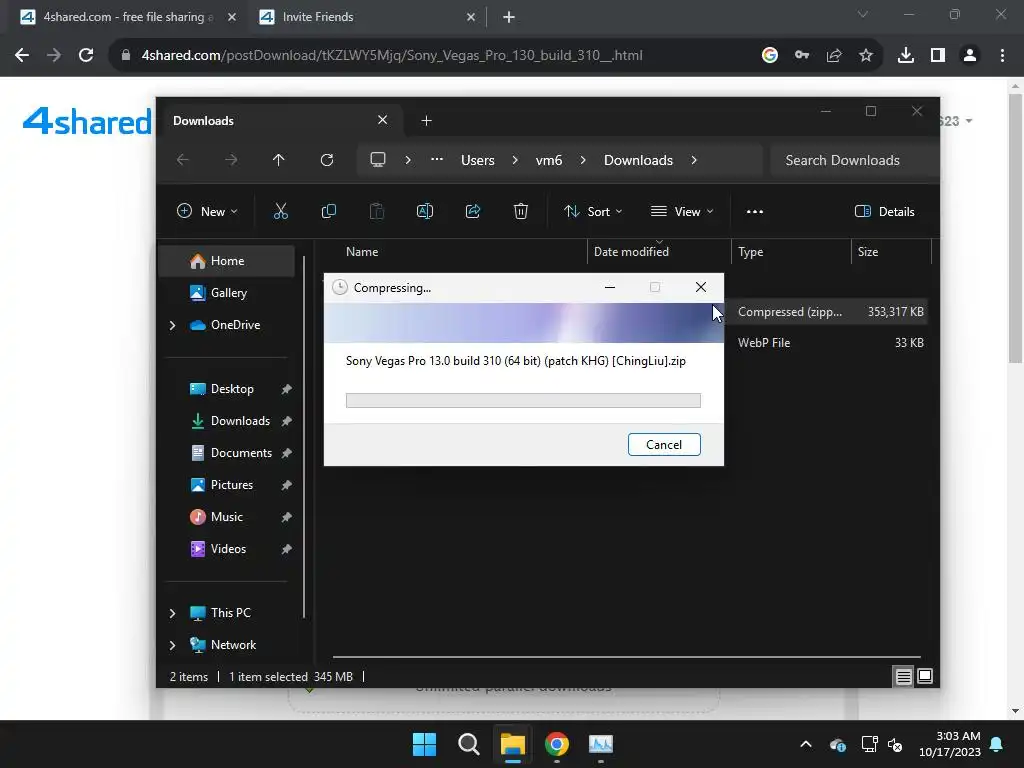This screenshot has width=1024, height=768.
Task: Open the Windows Start menu
Action: 424,744
